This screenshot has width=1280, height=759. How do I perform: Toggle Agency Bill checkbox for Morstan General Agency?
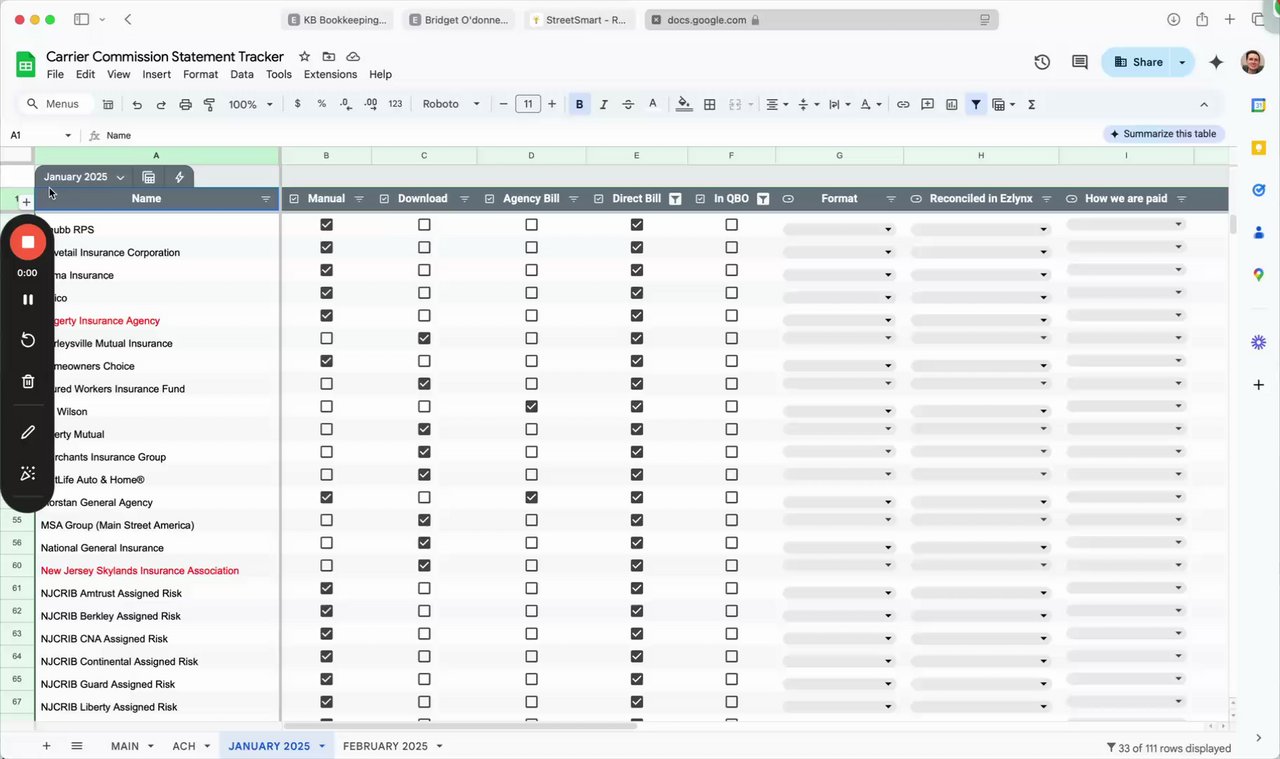(x=531, y=498)
